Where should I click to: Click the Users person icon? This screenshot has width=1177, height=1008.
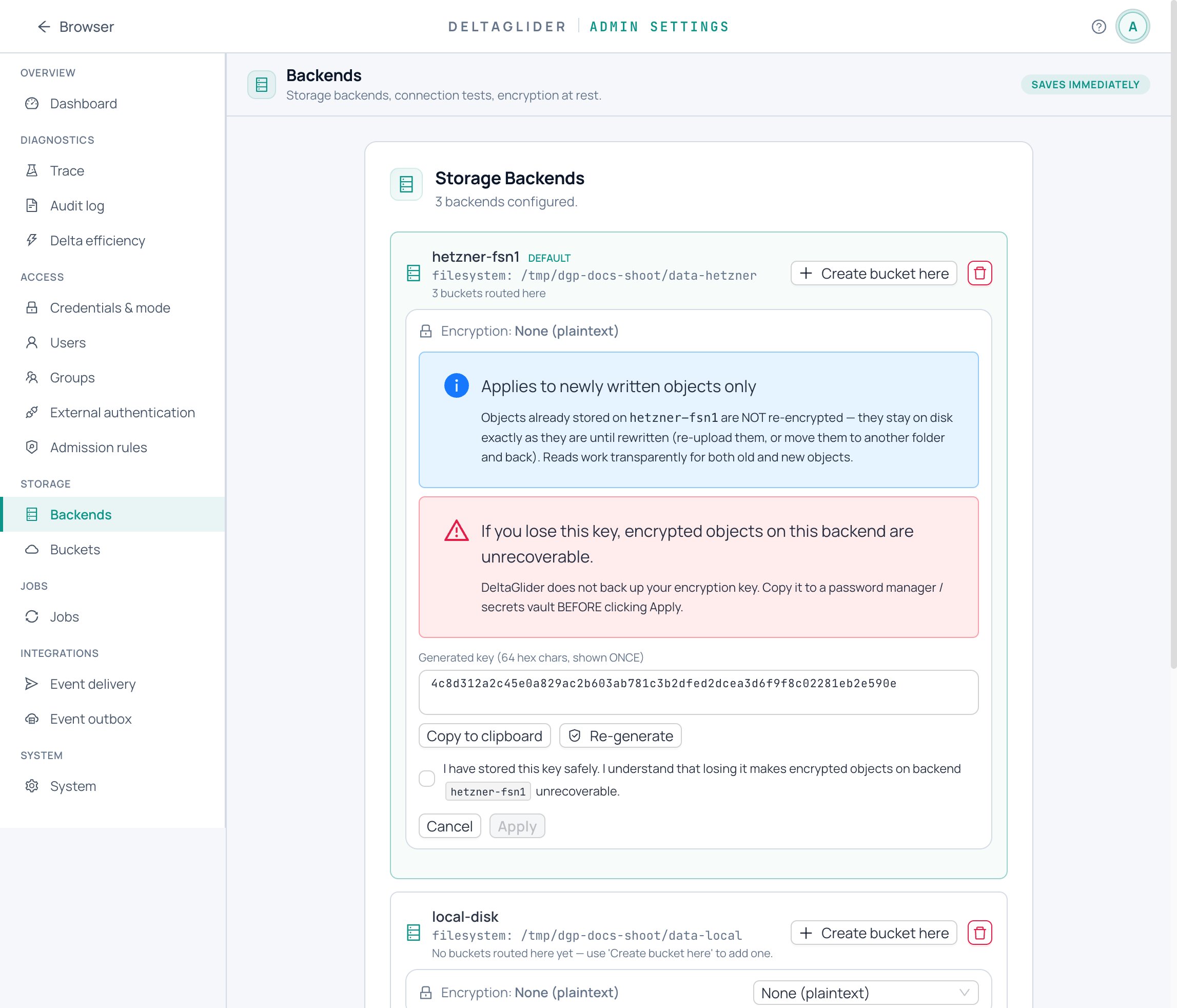[32, 343]
